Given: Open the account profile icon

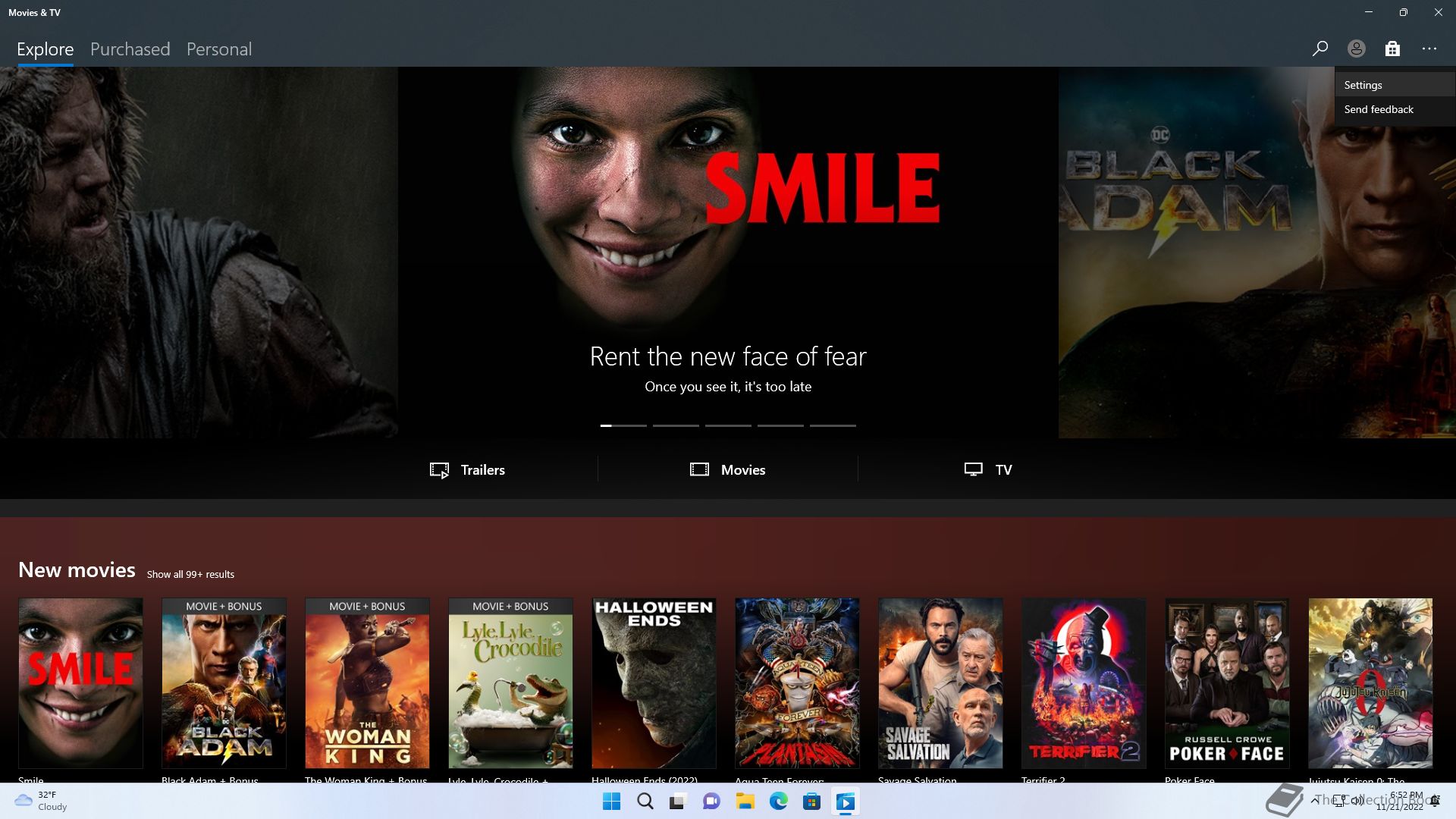Looking at the screenshot, I should tap(1356, 49).
